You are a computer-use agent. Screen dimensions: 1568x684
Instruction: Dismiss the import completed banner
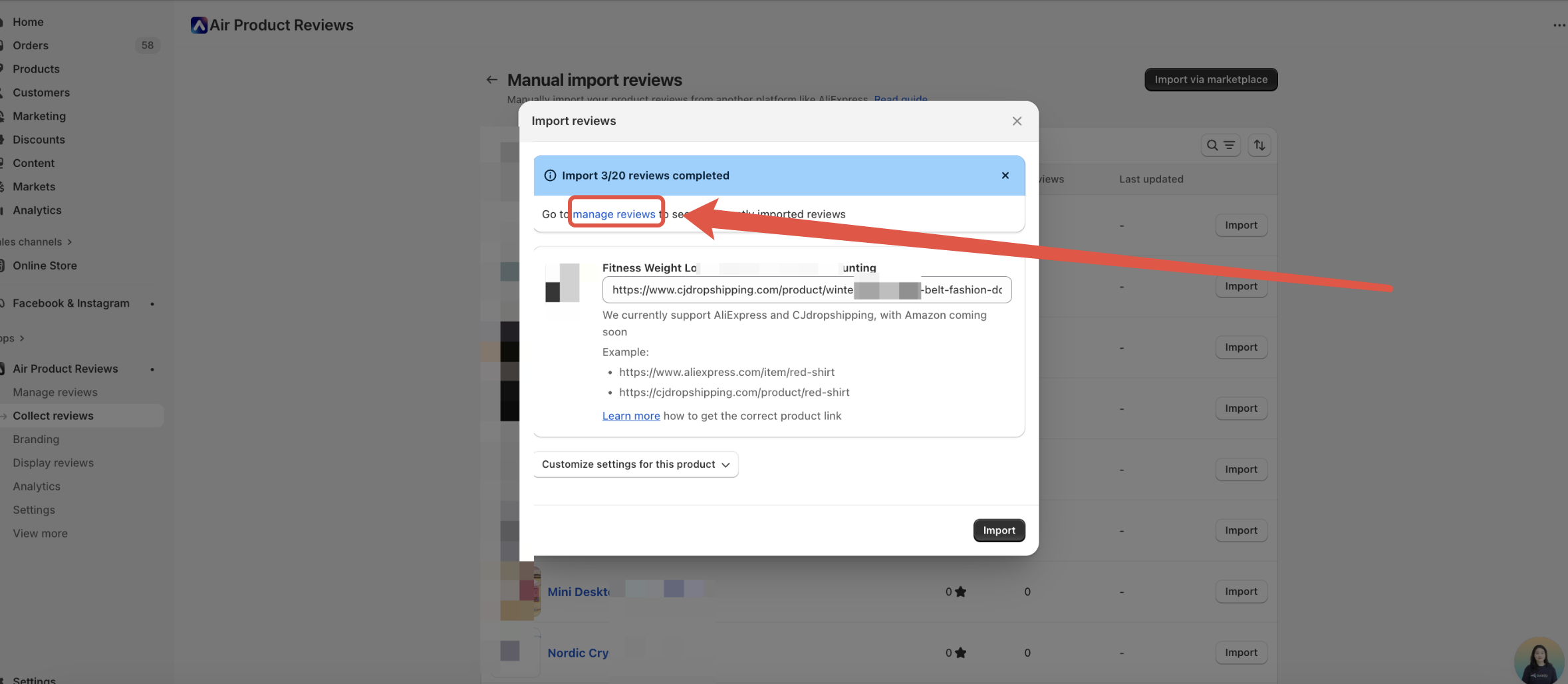pos(1005,176)
